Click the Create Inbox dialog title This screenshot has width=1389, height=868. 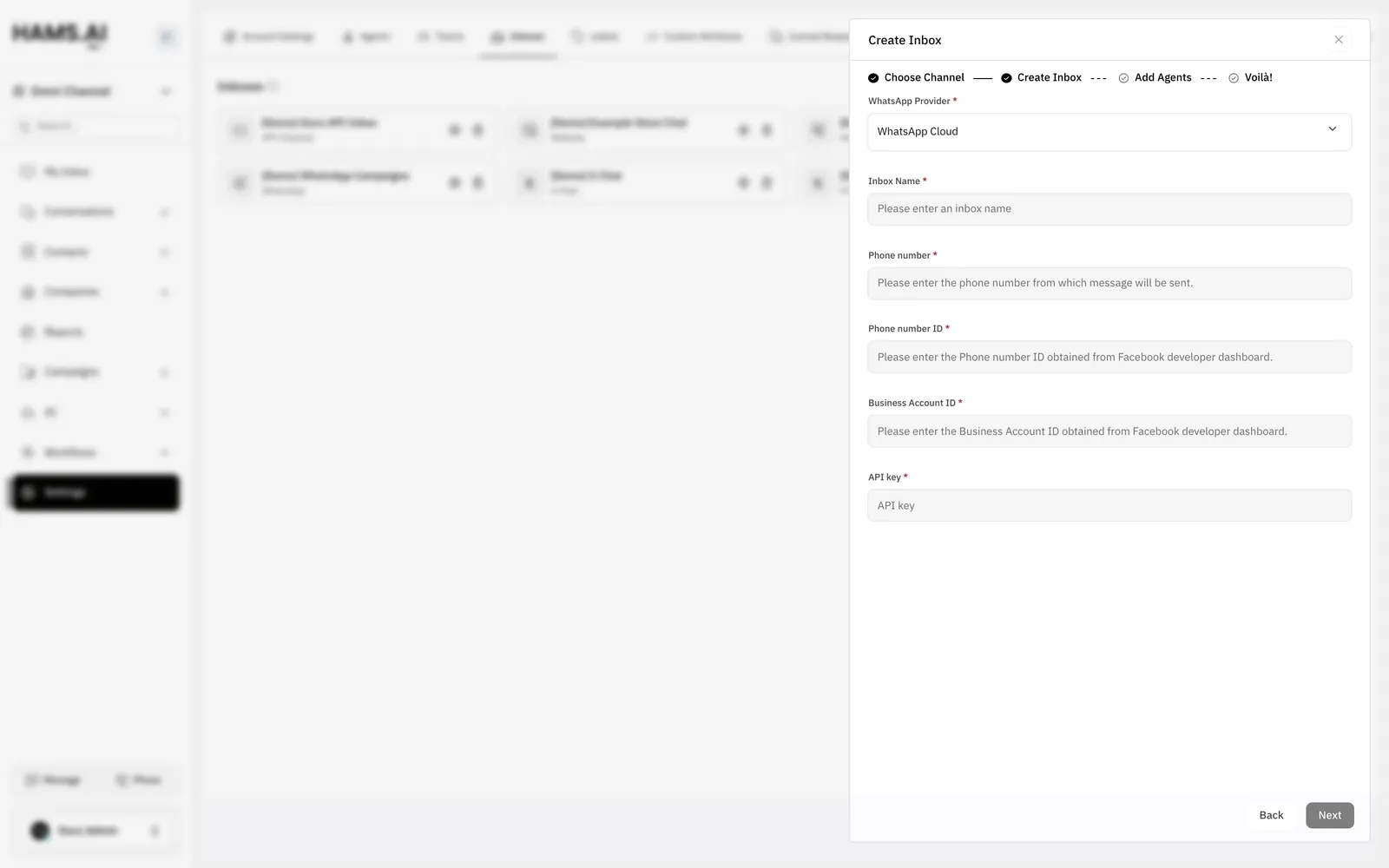[905, 40]
